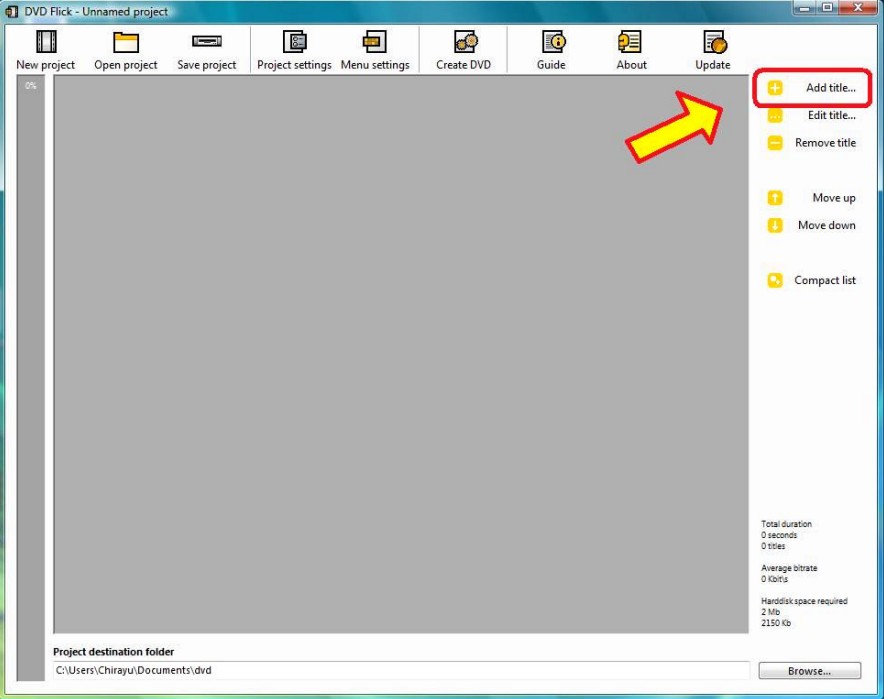The height and width of the screenshot is (699, 884).
Task: Open Project settings
Action: coord(295,47)
